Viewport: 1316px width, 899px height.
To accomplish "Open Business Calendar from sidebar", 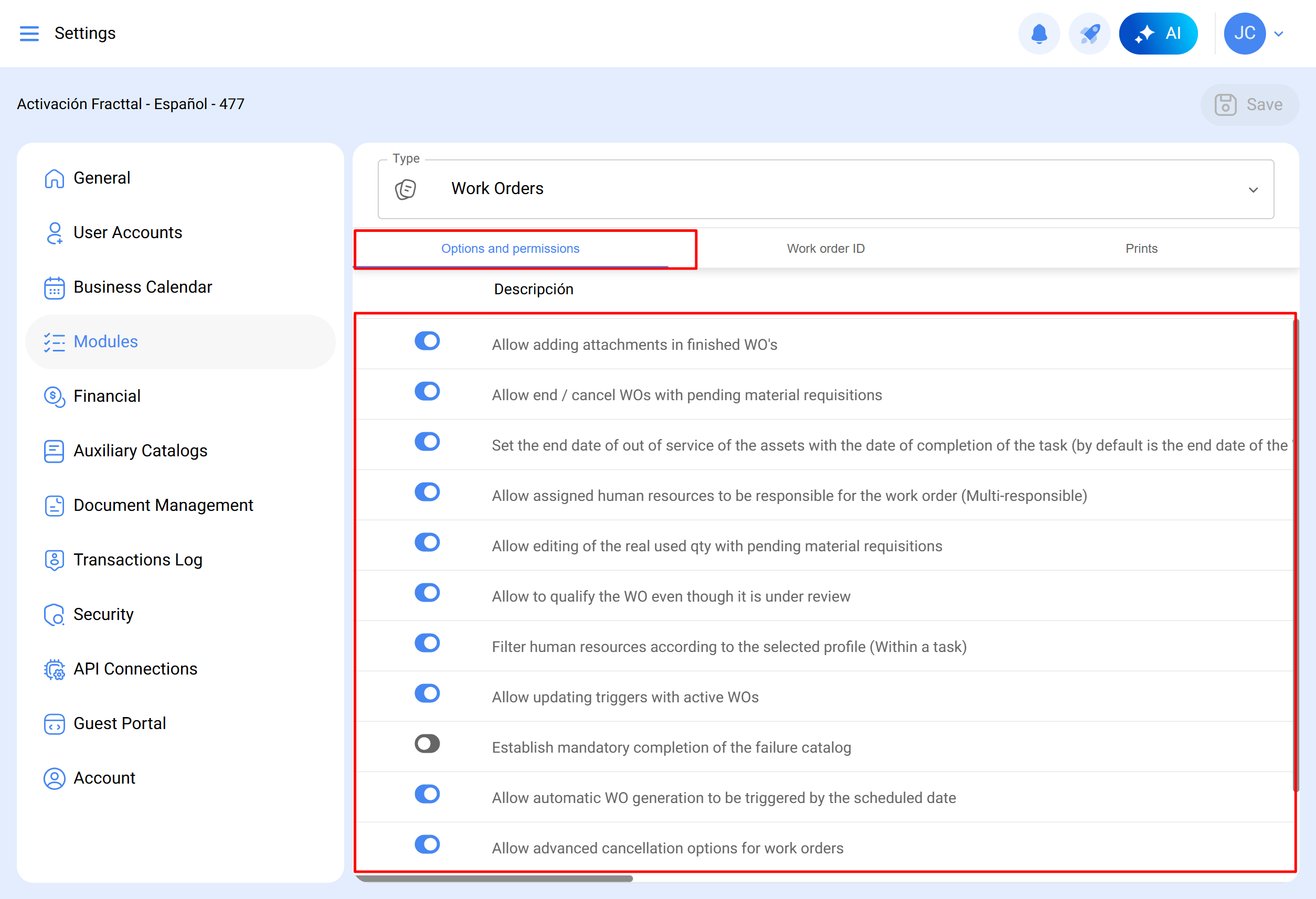I will 142,287.
